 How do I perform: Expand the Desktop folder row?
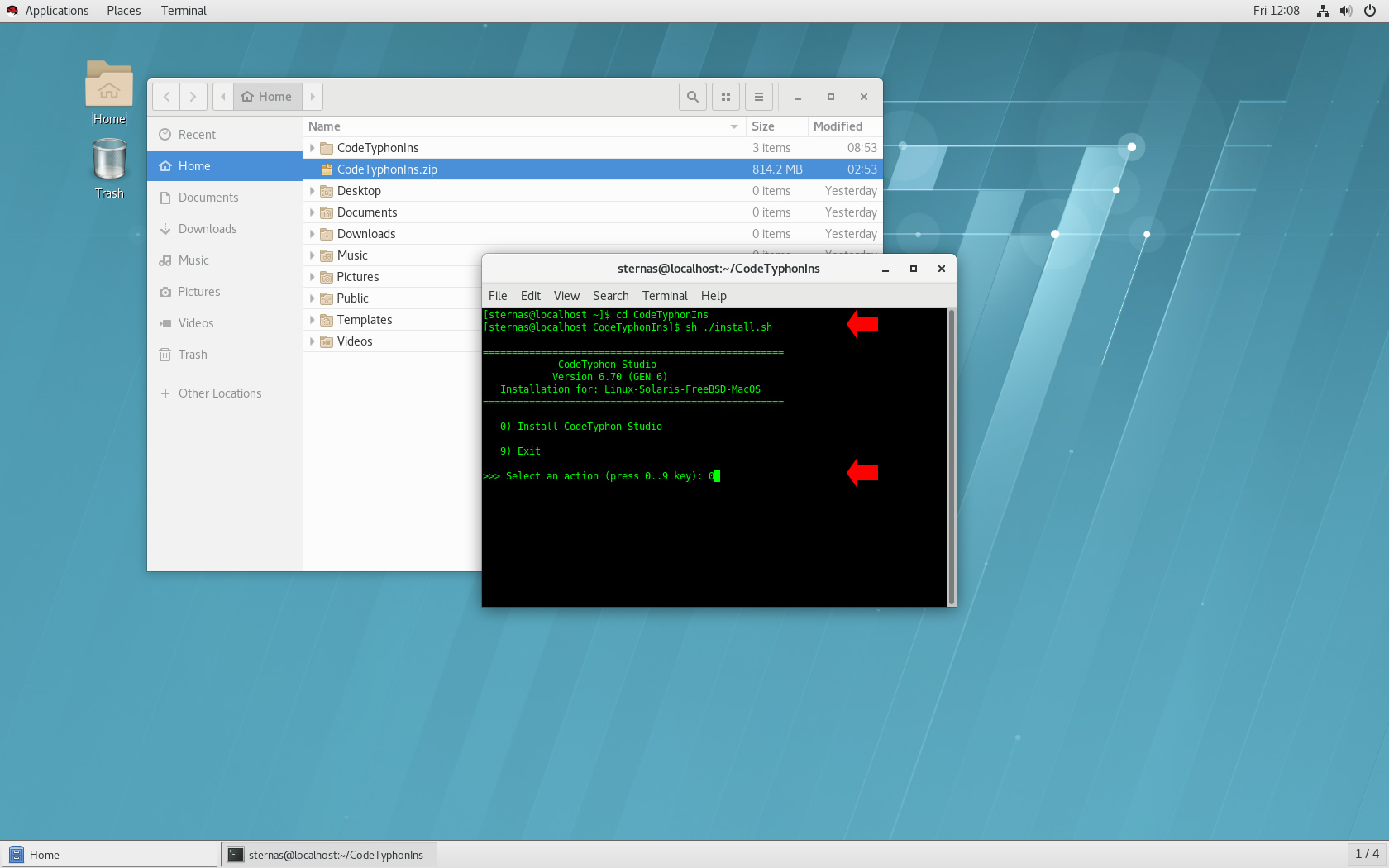[x=312, y=191]
